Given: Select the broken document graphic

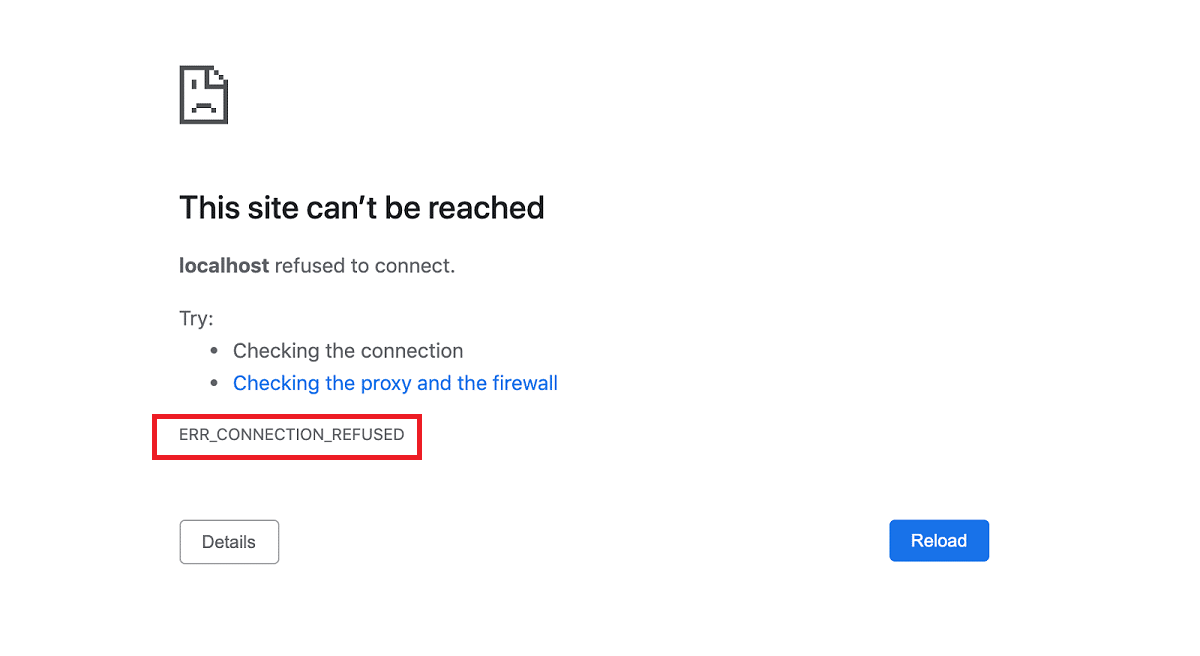Looking at the screenshot, I should tap(203, 94).
